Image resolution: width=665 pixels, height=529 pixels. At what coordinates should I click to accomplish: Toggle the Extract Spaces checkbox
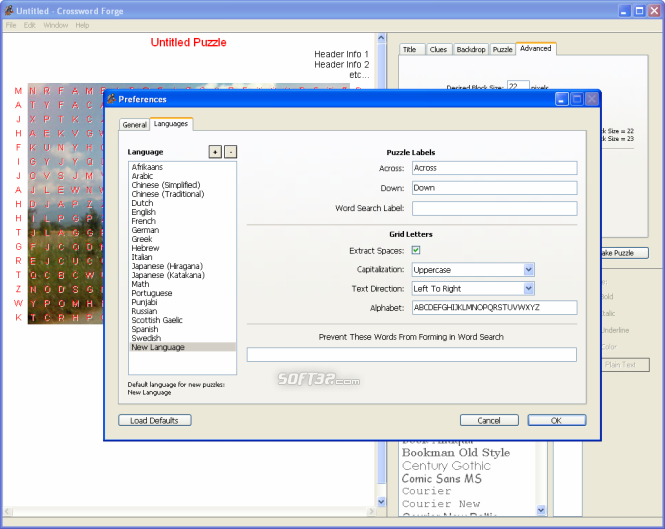(x=416, y=250)
